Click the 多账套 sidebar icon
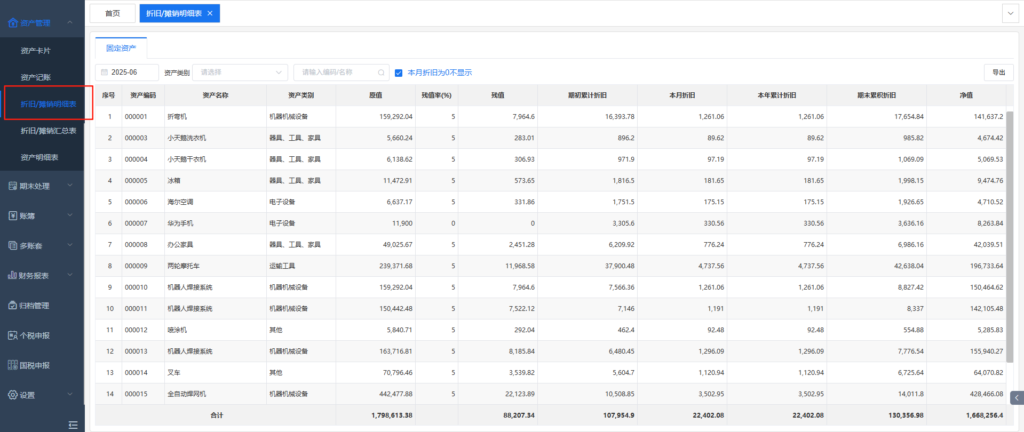The width and height of the screenshot is (1024, 432). 12,245
